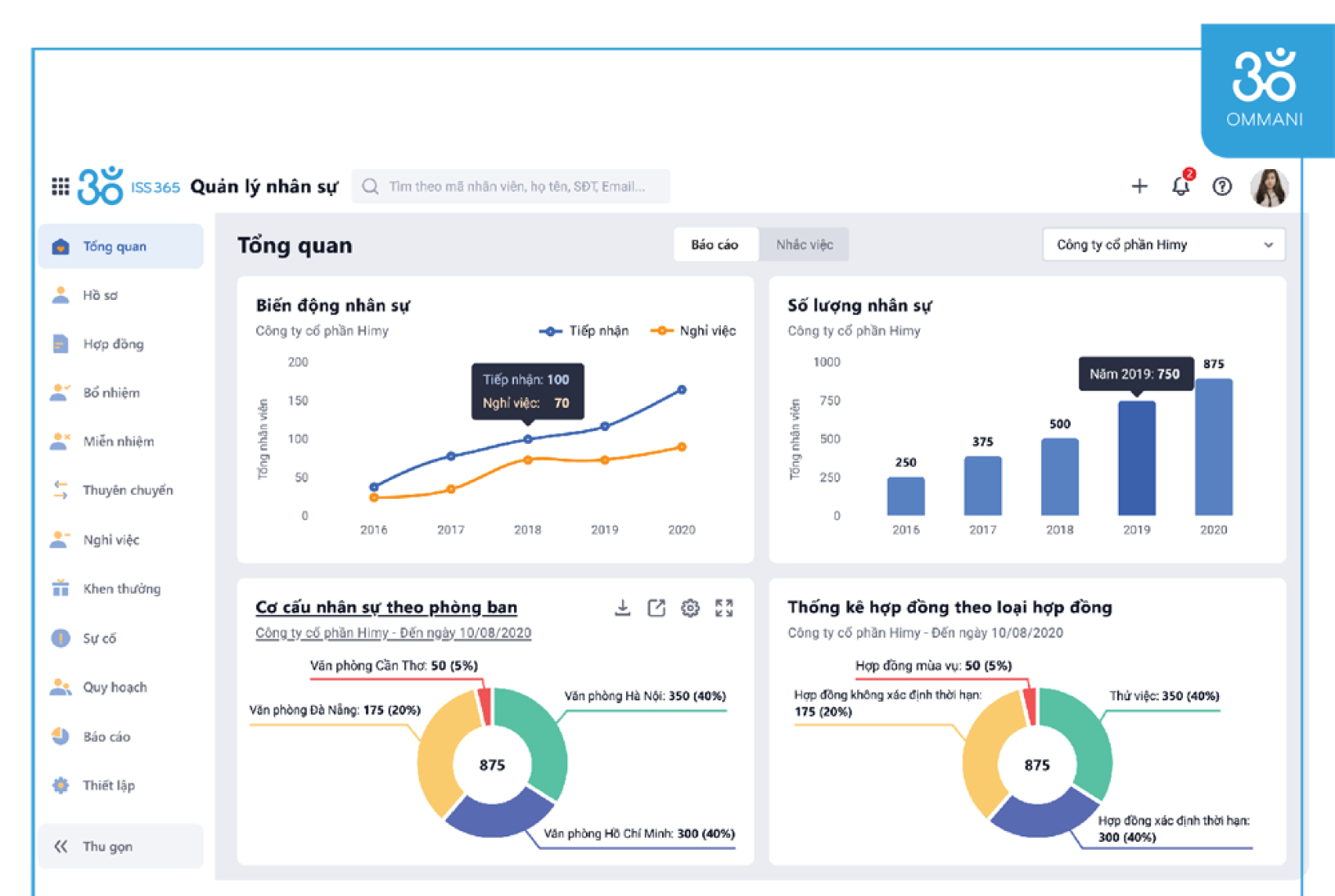Click the plus add icon
This screenshot has width=1335, height=896.
pyautogui.click(x=1139, y=186)
